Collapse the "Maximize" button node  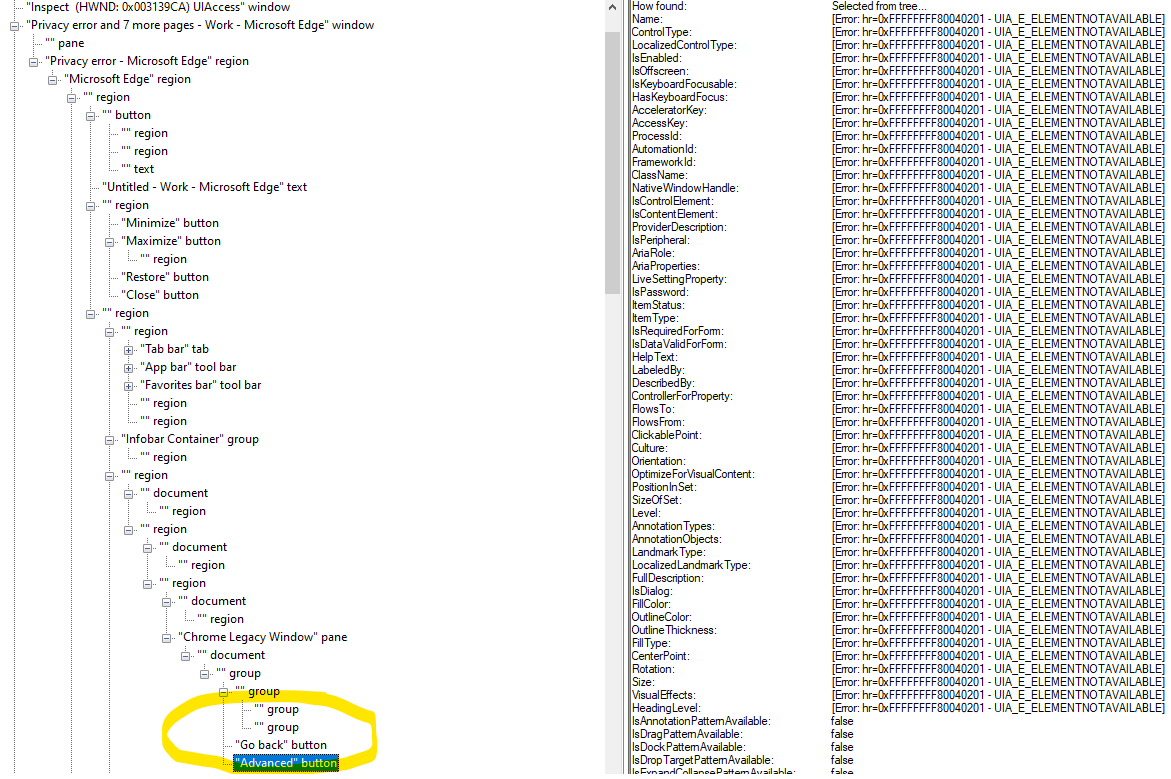[x=110, y=242]
